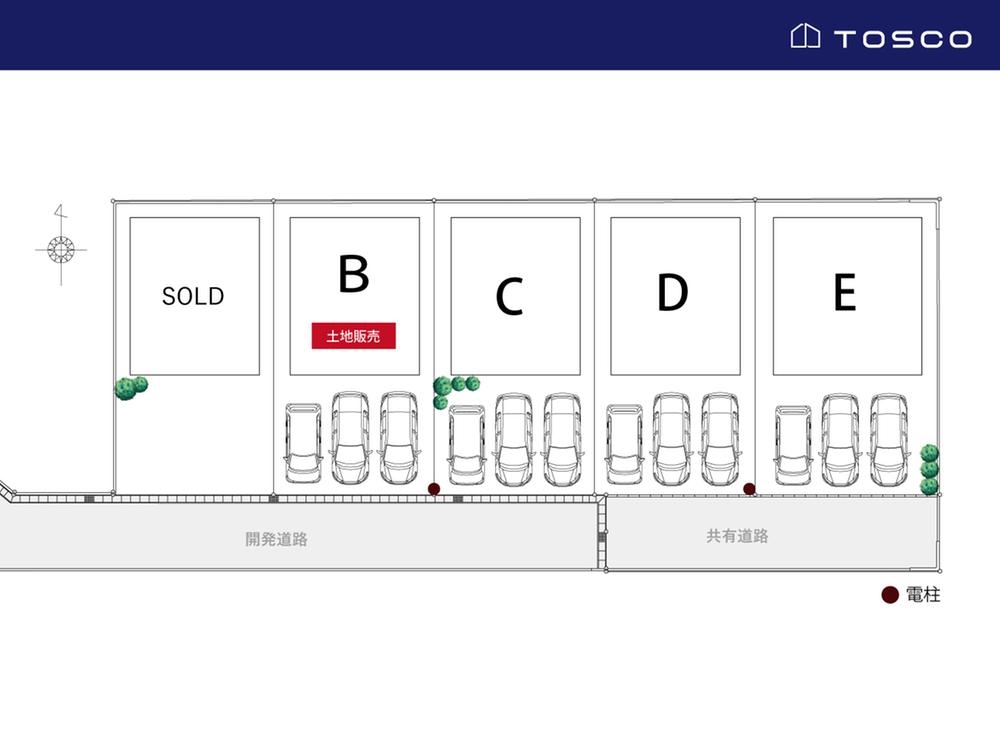Choose the lot D letter
Viewport: 1000px width, 750px height.
tap(673, 293)
